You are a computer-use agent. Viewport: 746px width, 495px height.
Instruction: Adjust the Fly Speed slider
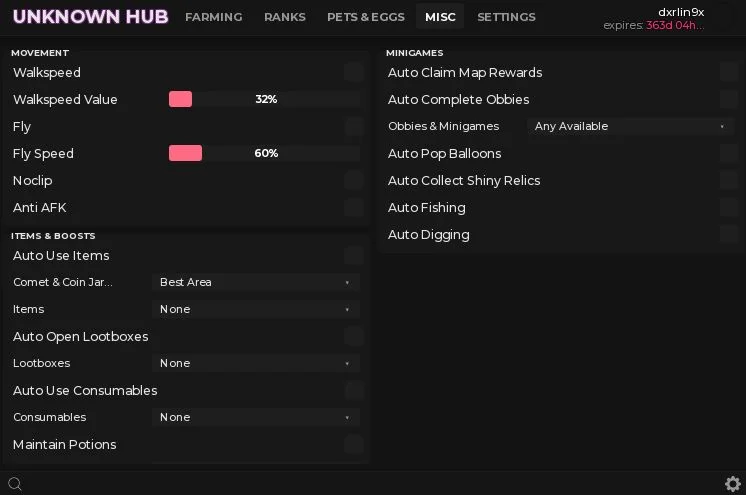[265, 153]
